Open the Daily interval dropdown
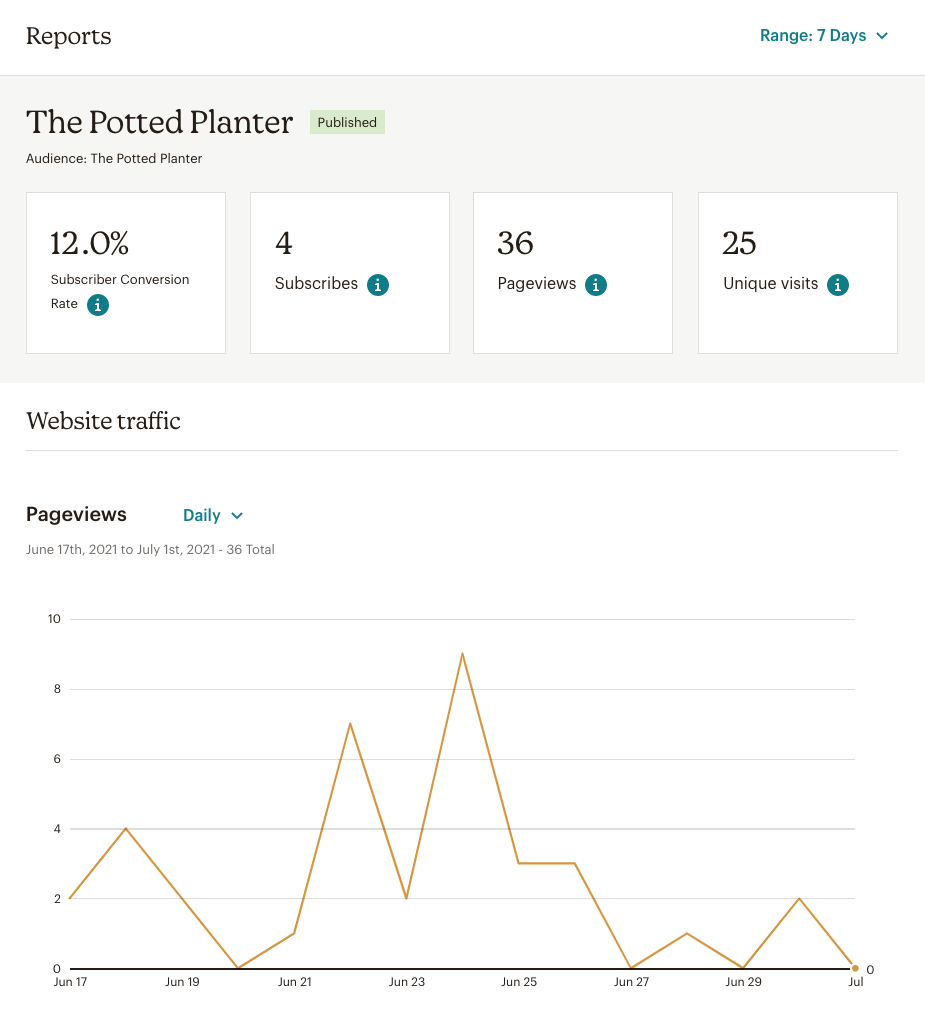925x1024 pixels. (x=213, y=515)
